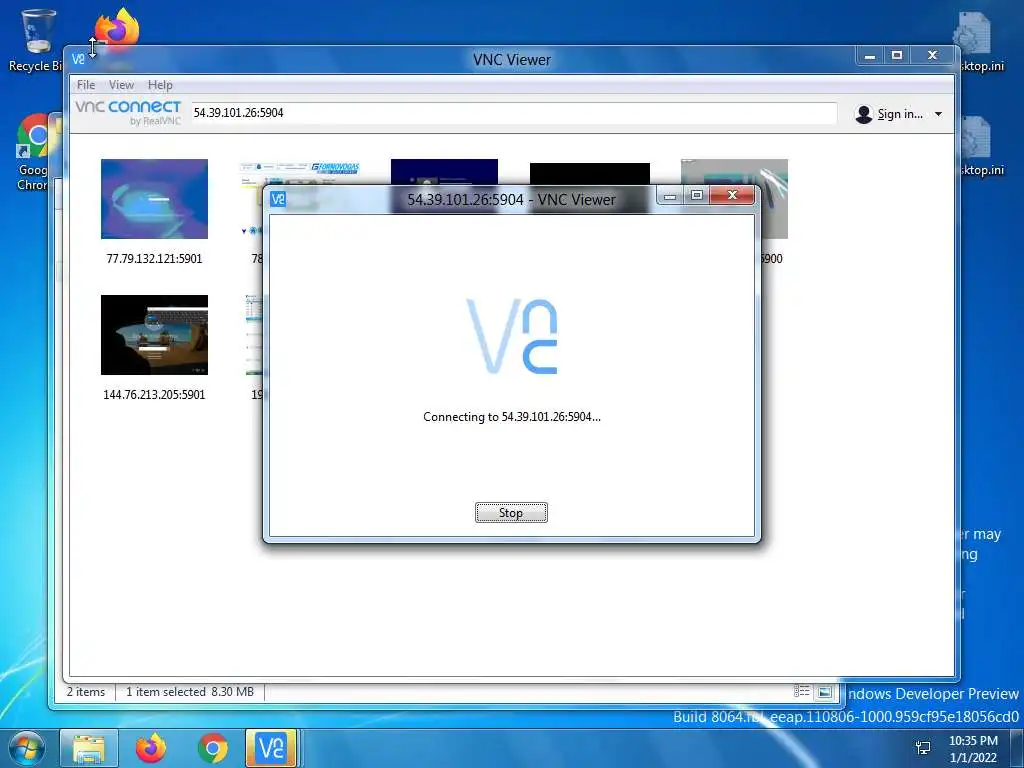Open the Windows Start menu
Viewport: 1024px width, 768px height.
pyautogui.click(x=26, y=748)
